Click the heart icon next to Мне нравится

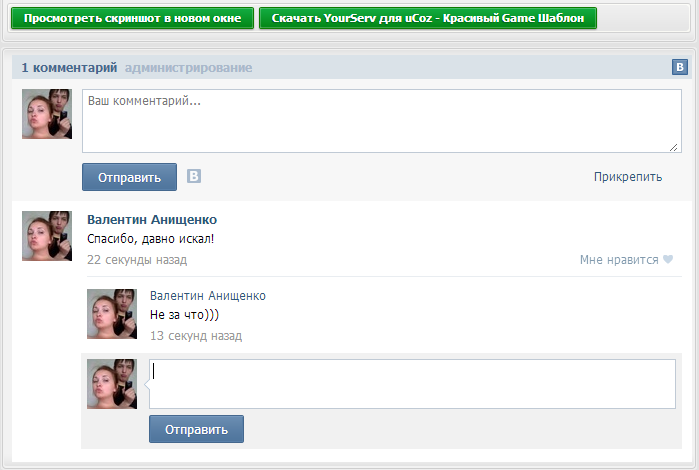point(668,259)
